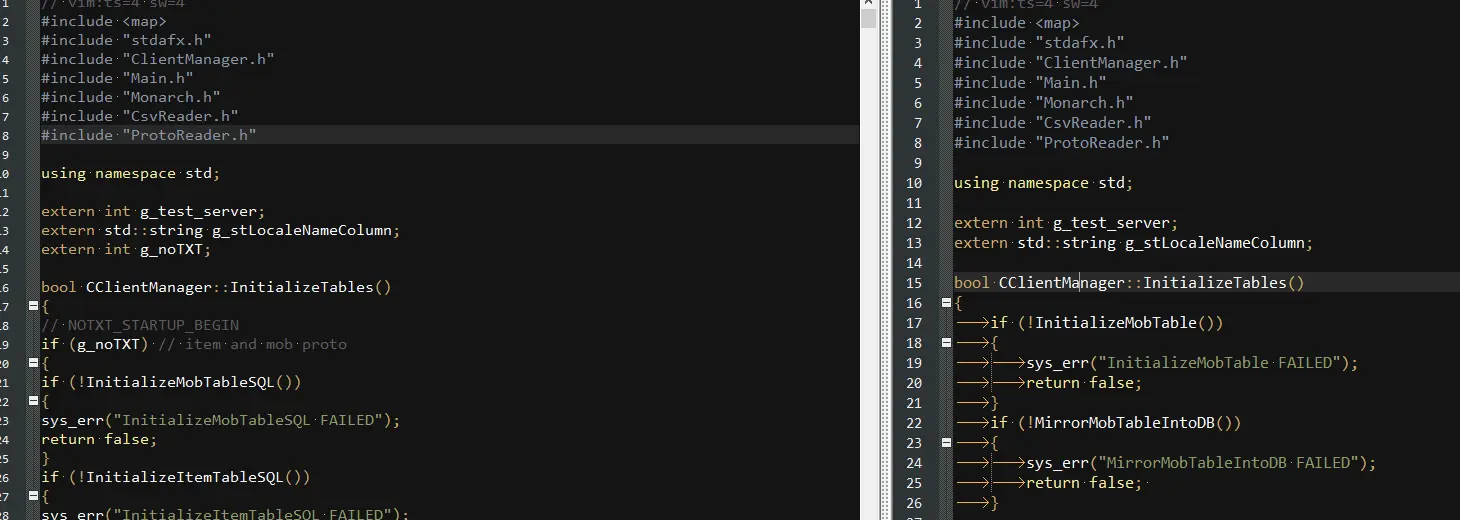Click "using namespace std" in the right pane
The width and height of the screenshot is (1460, 520).
[x=1040, y=183]
